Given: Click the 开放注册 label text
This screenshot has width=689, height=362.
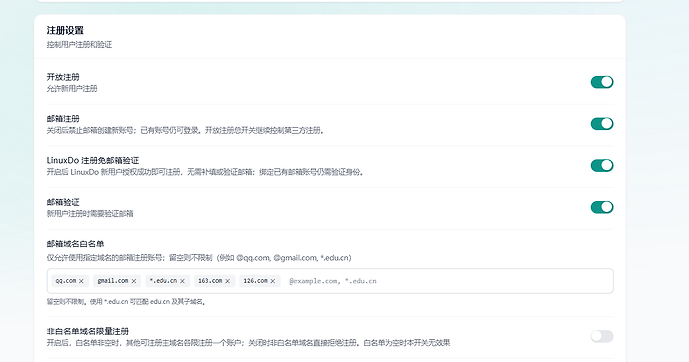Looking at the screenshot, I should coord(63,77).
